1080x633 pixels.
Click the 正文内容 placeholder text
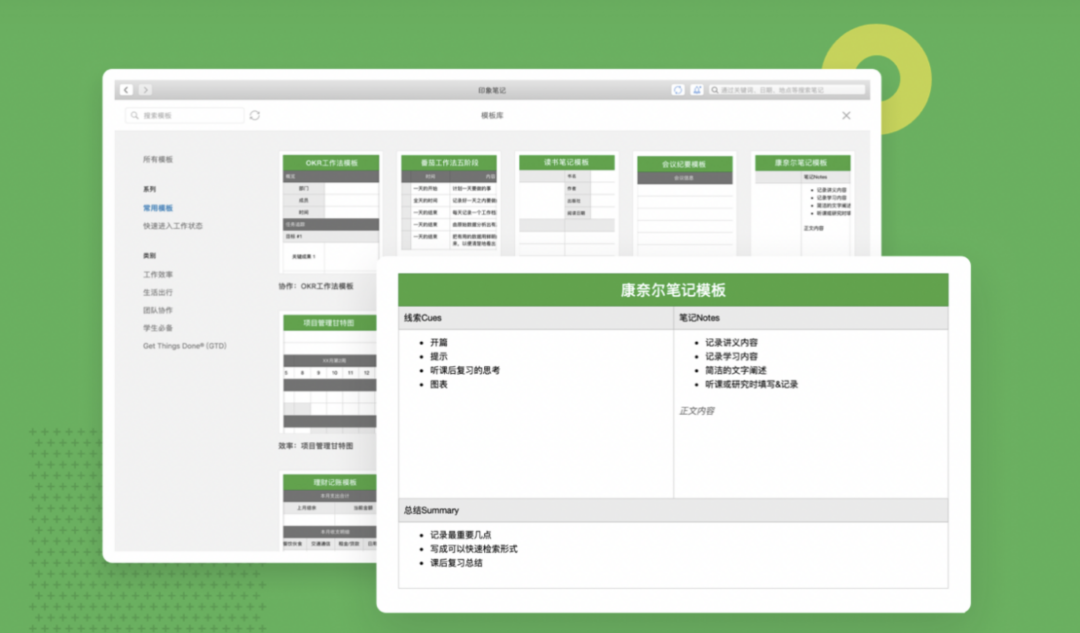[x=696, y=411]
